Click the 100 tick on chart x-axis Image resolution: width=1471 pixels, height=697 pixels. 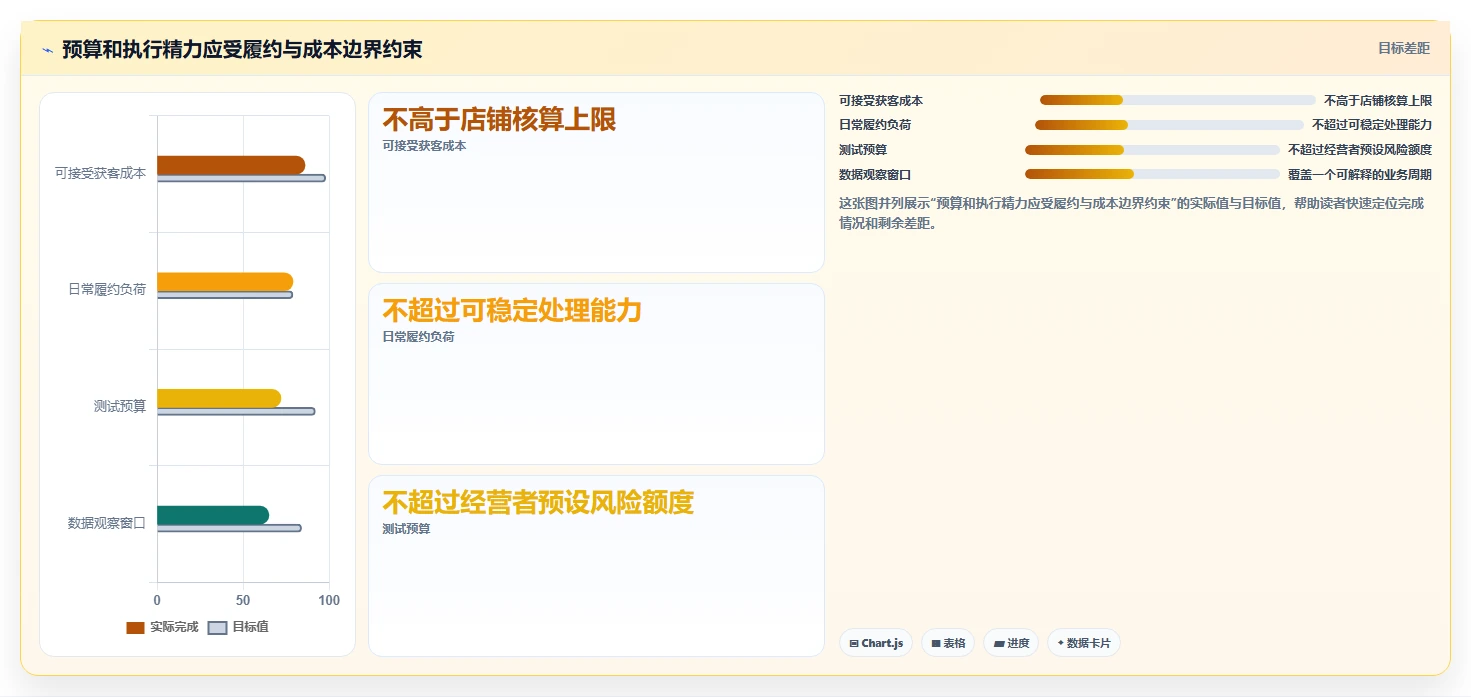pyautogui.click(x=329, y=601)
